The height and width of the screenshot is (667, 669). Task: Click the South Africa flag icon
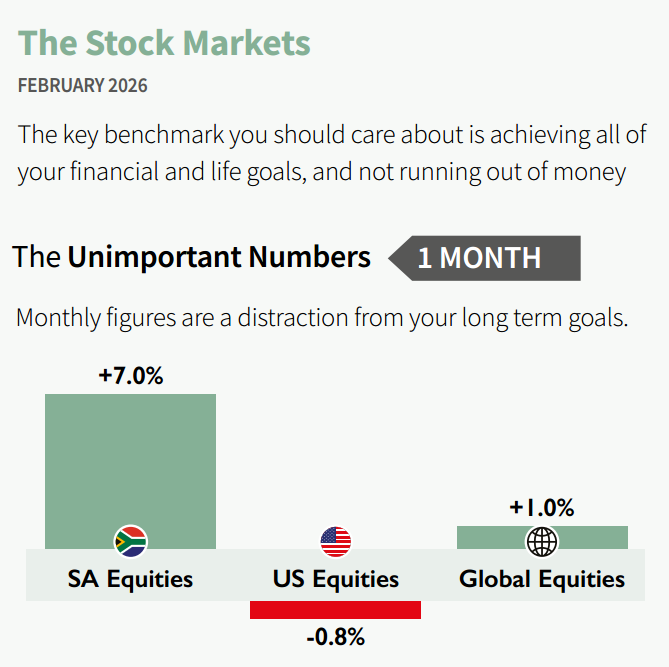[130, 541]
